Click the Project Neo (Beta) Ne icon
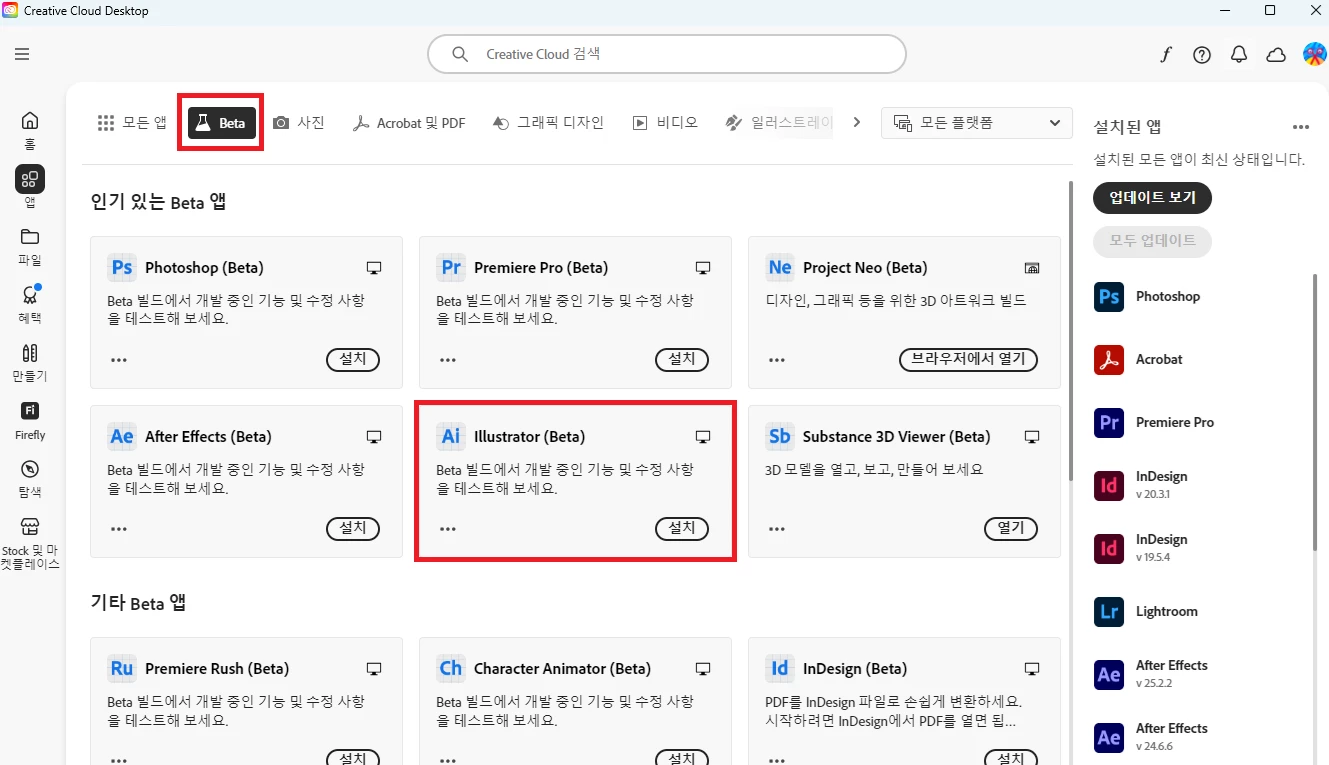The width and height of the screenshot is (1329, 765). pos(780,267)
